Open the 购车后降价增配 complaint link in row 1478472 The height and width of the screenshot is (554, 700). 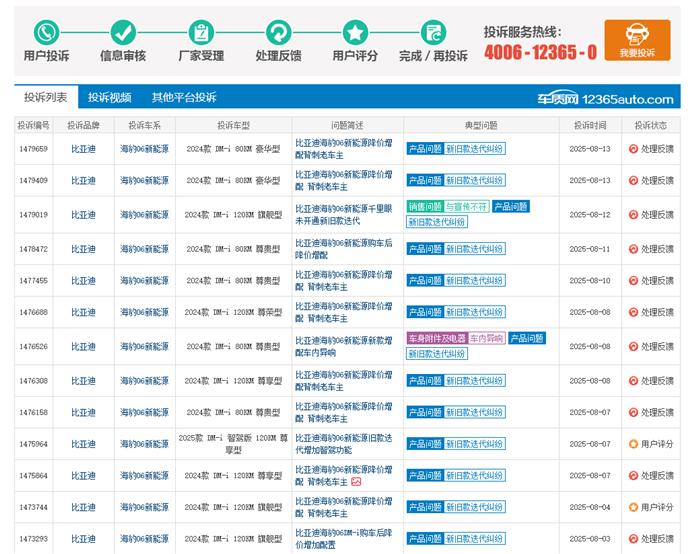pyautogui.click(x=344, y=249)
